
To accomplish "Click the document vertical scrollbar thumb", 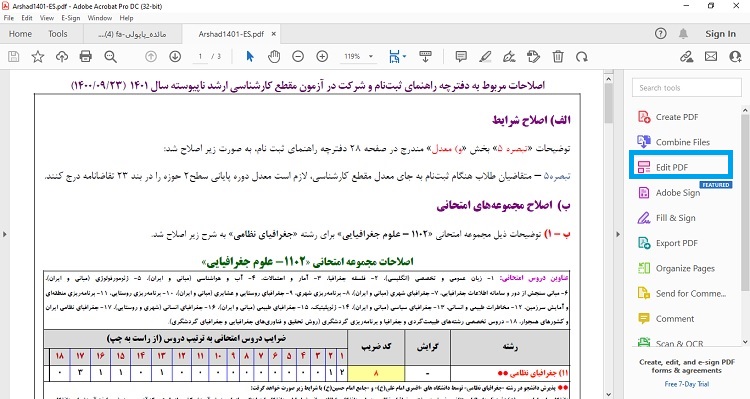I will 608,103.
